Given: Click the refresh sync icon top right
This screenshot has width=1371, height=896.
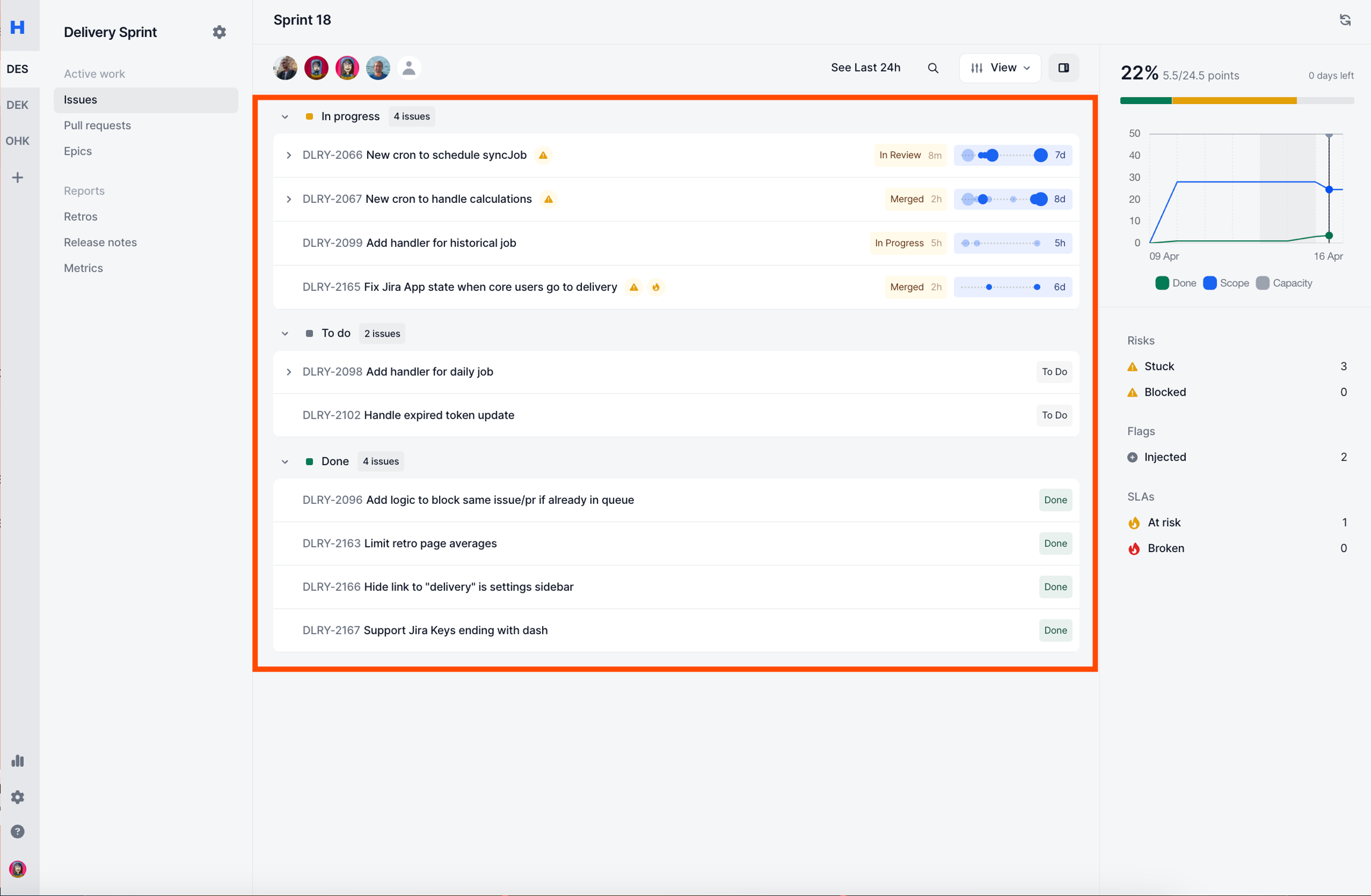Looking at the screenshot, I should (1345, 20).
